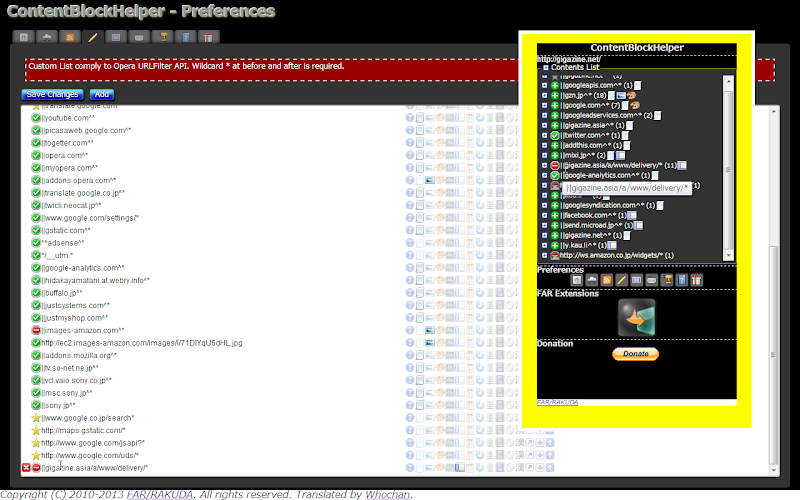The height and width of the screenshot is (500, 800).
Task: Click kanji icon in www.google.com/jsapi row
Action: pos(520,443)
